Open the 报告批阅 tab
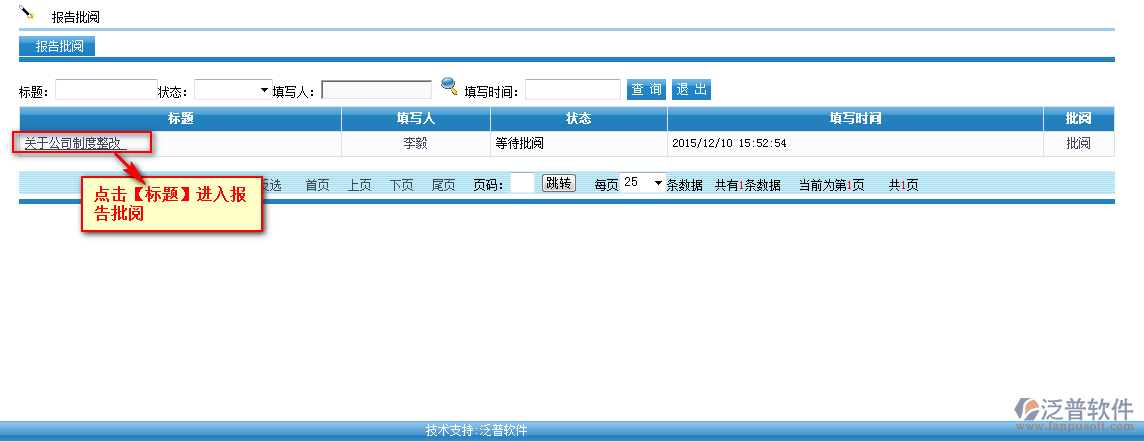This screenshot has height=442, width=1144. coord(57,47)
